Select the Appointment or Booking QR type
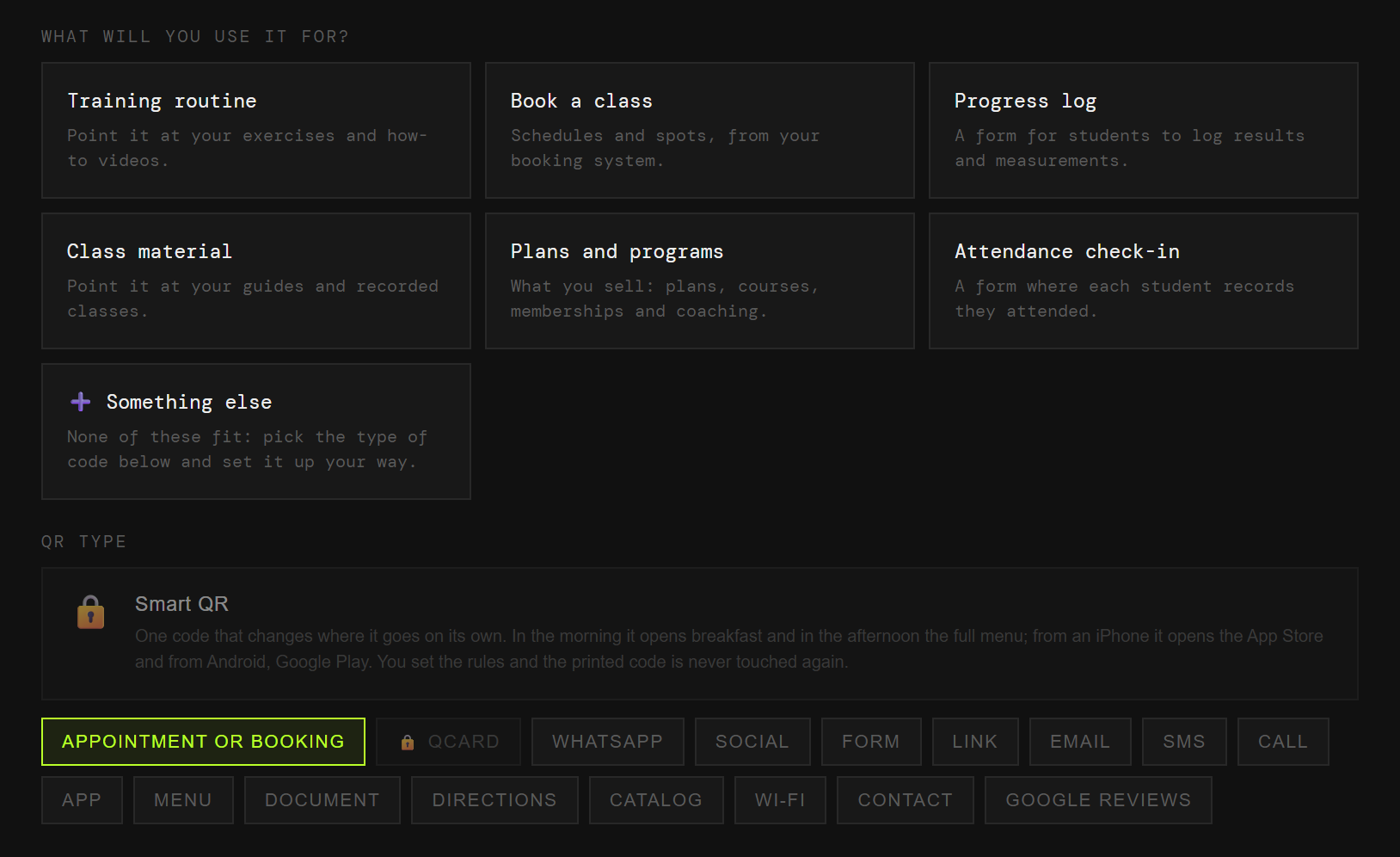This screenshot has height=857, width=1400. click(x=203, y=742)
